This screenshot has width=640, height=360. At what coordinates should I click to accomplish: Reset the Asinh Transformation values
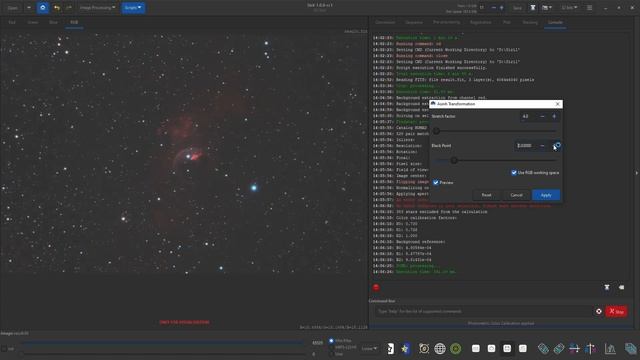tap(486, 195)
